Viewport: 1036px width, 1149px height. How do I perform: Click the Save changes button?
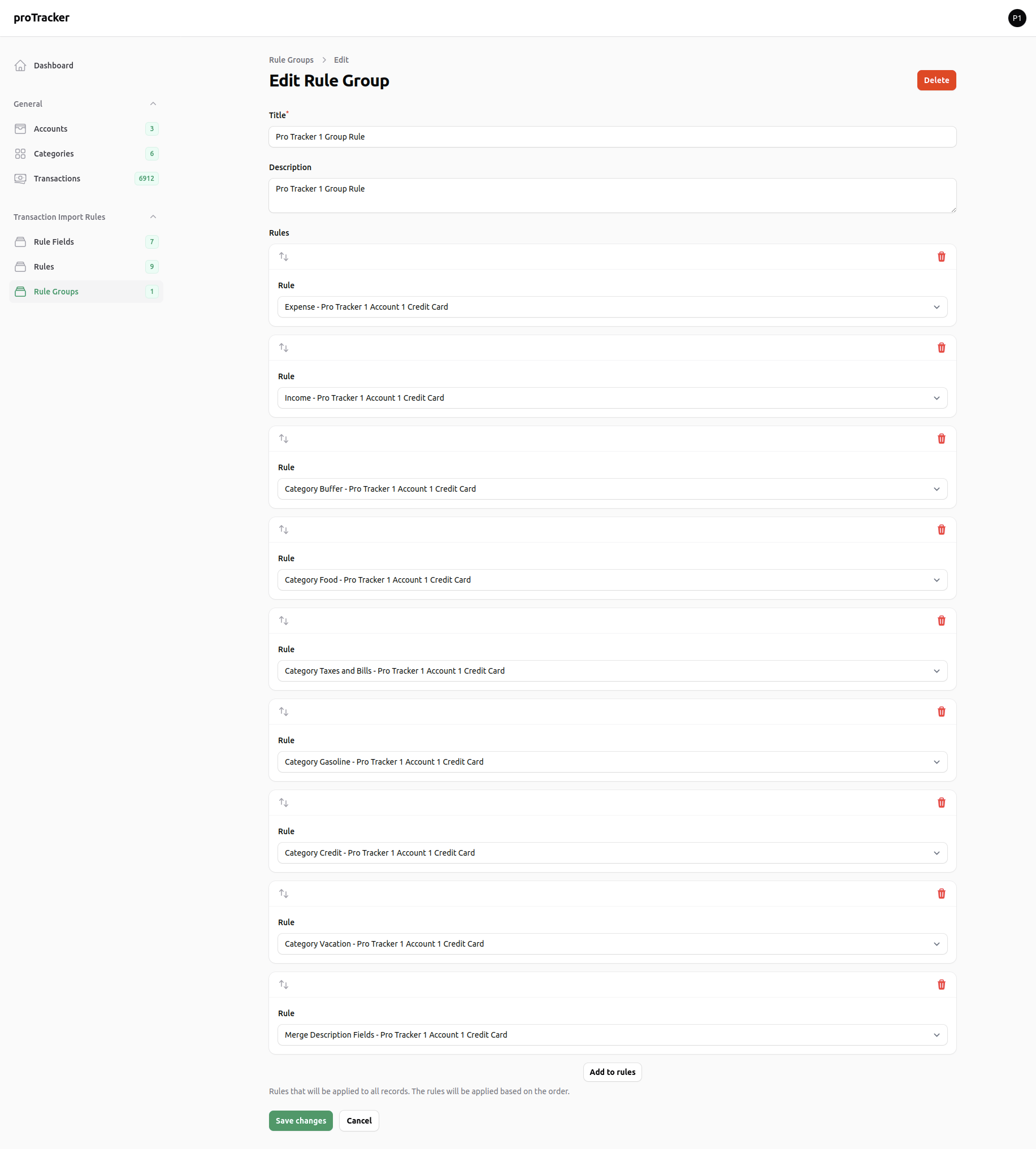coord(301,1121)
